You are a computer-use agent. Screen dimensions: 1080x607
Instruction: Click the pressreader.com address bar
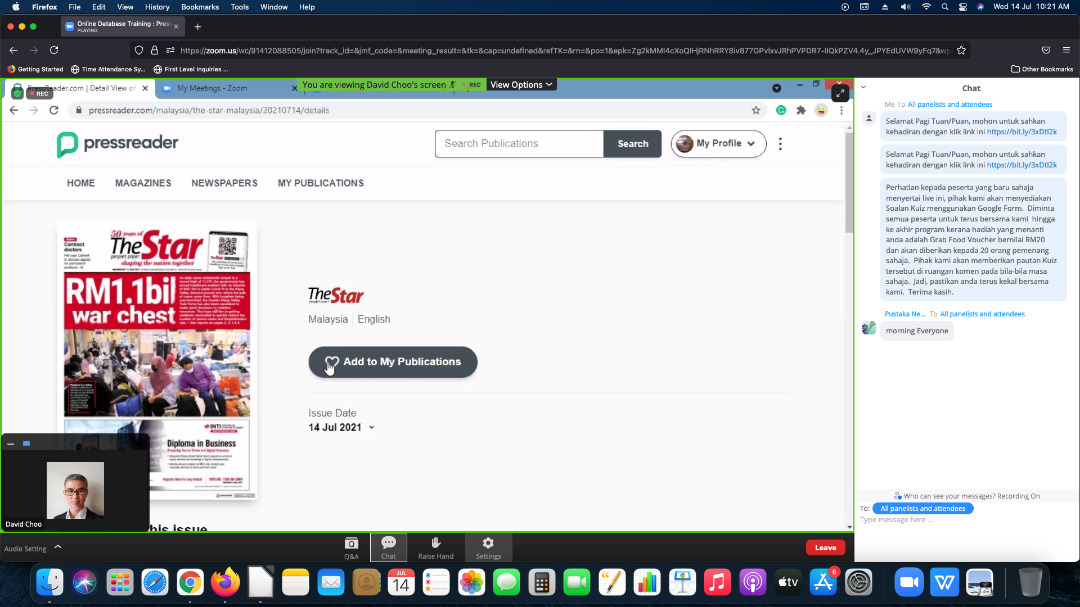[x=413, y=110]
